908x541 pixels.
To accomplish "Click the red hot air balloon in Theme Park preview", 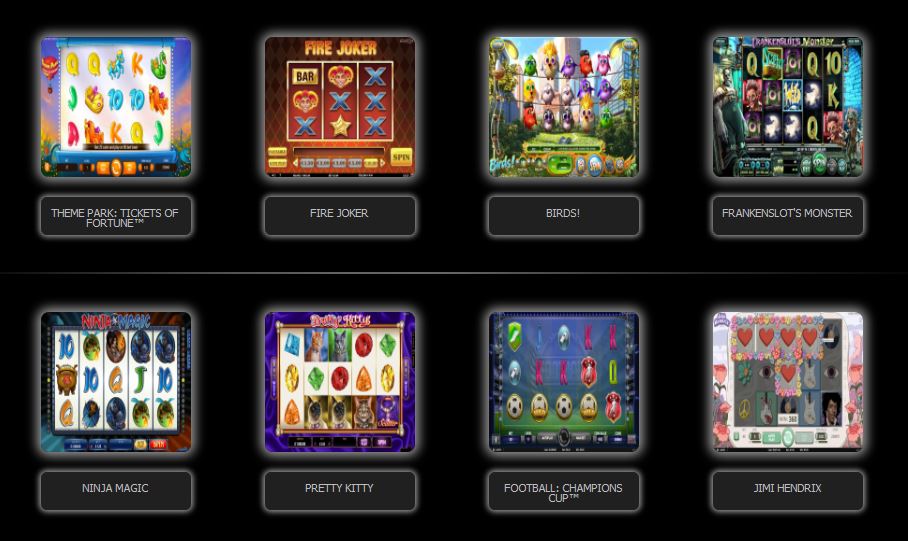I will point(50,71).
